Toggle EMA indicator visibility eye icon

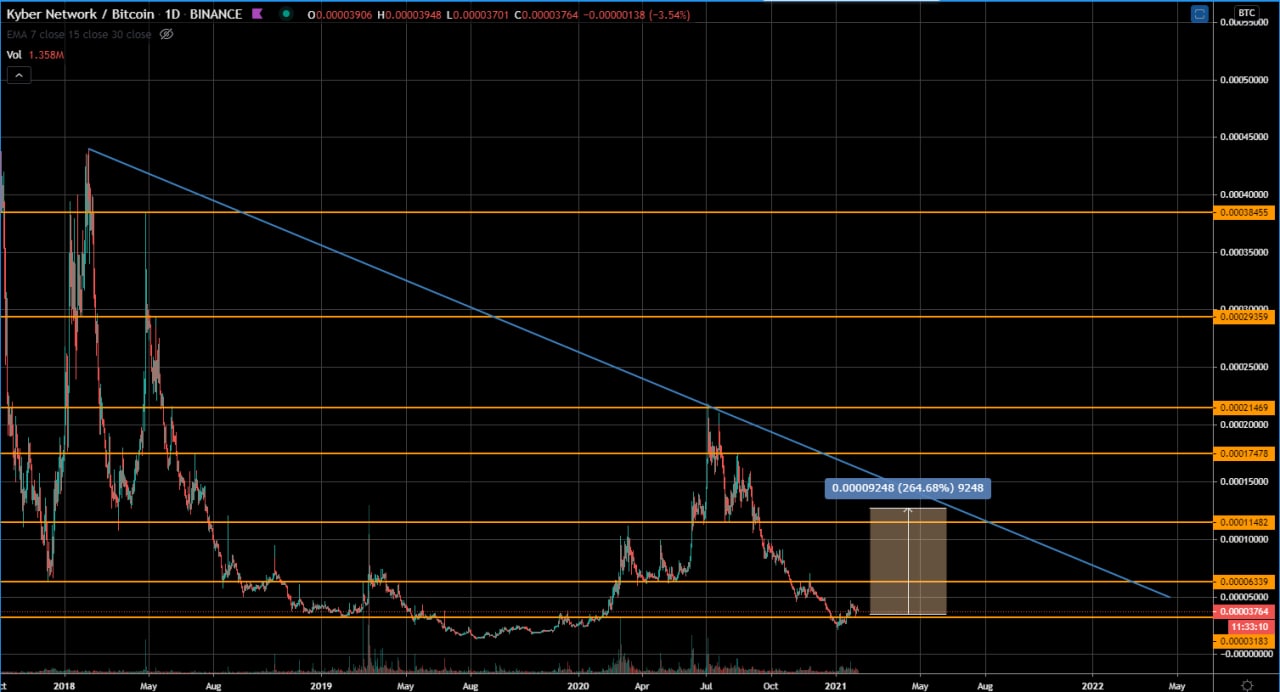click(167, 34)
